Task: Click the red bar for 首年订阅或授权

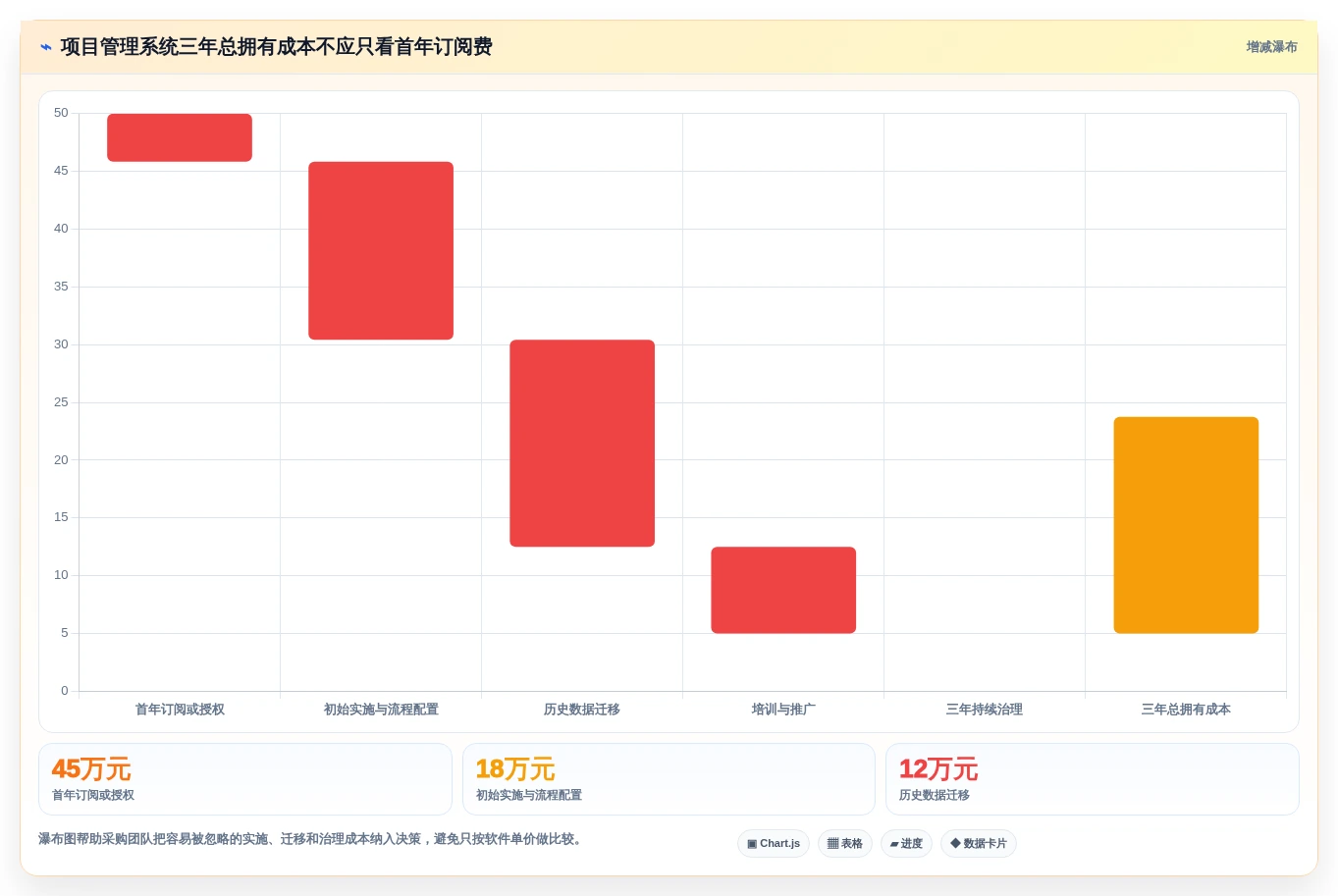Action: point(180,137)
